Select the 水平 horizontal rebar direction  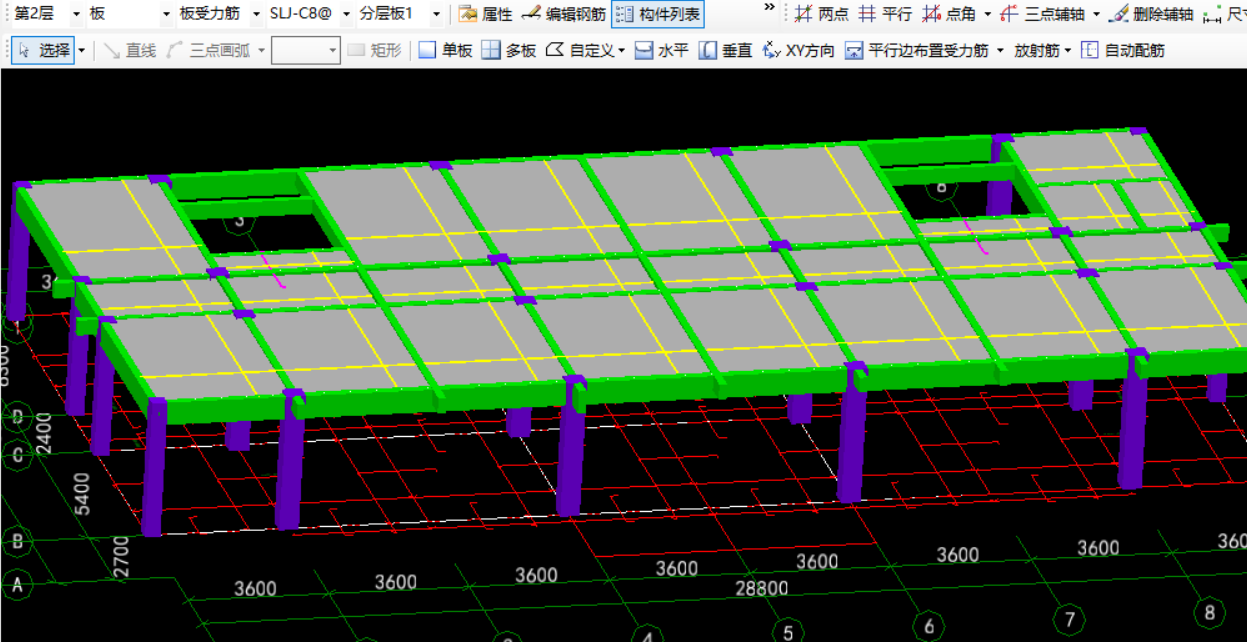[662, 50]
